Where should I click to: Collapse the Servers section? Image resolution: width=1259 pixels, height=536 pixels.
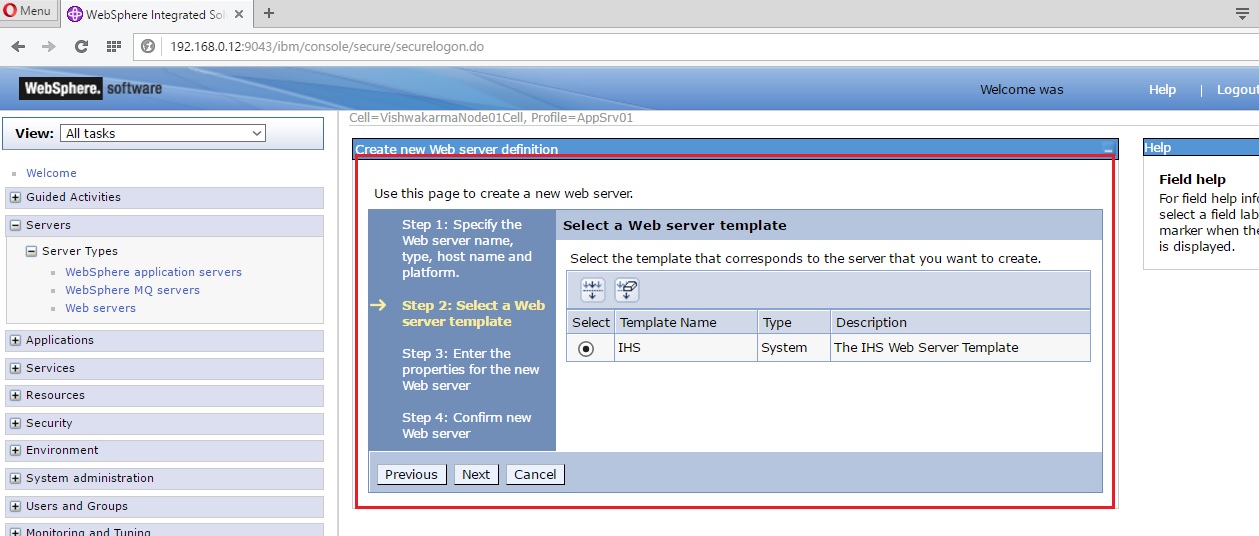coord(15,226)
